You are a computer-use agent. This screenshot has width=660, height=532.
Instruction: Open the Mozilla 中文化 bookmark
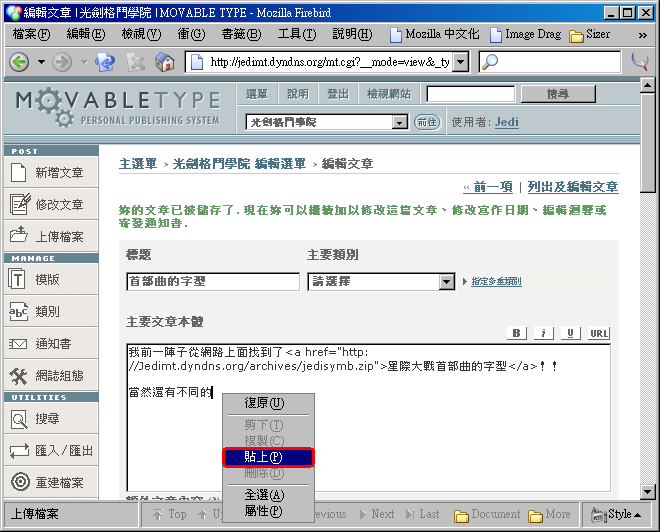434,34
